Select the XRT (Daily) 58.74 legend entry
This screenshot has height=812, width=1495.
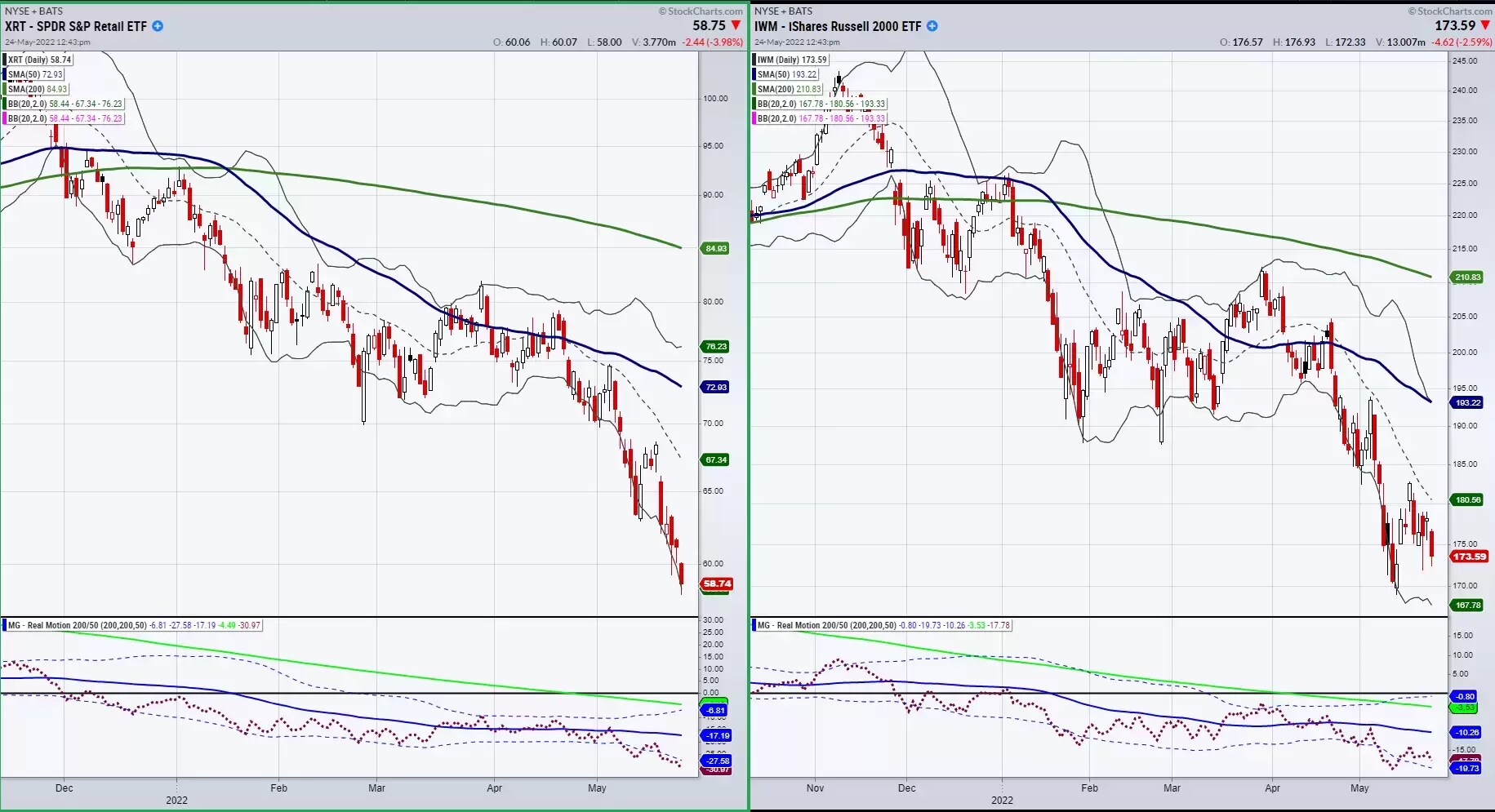[39, 60]
